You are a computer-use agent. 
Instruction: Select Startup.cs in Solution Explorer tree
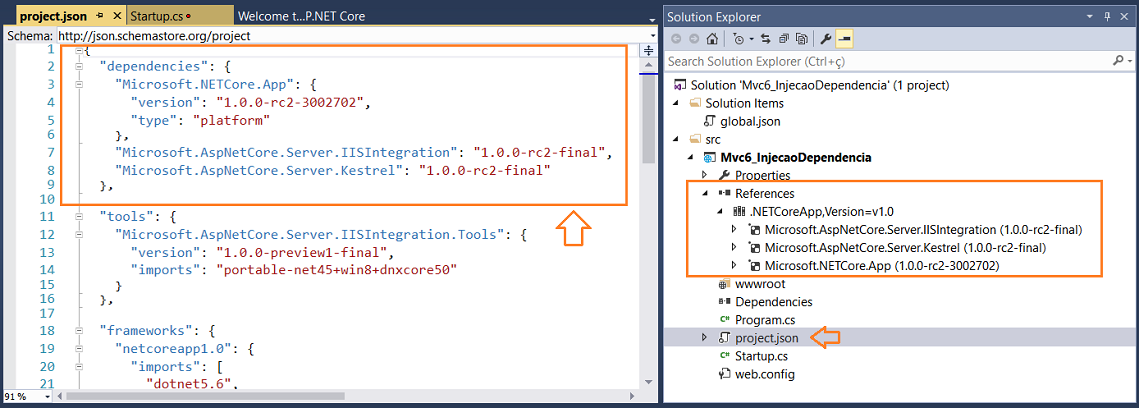(761, 356)
